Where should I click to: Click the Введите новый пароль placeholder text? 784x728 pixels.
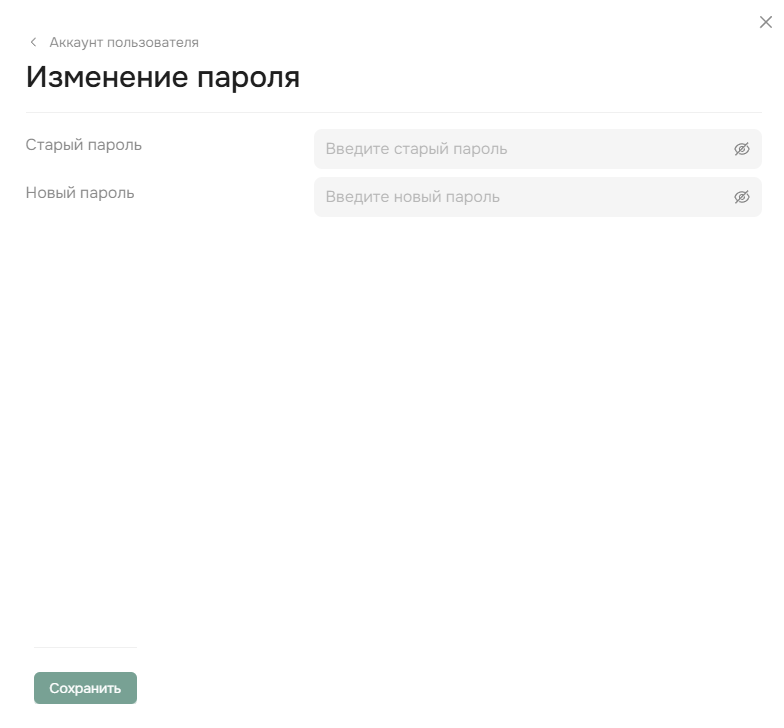412,197
